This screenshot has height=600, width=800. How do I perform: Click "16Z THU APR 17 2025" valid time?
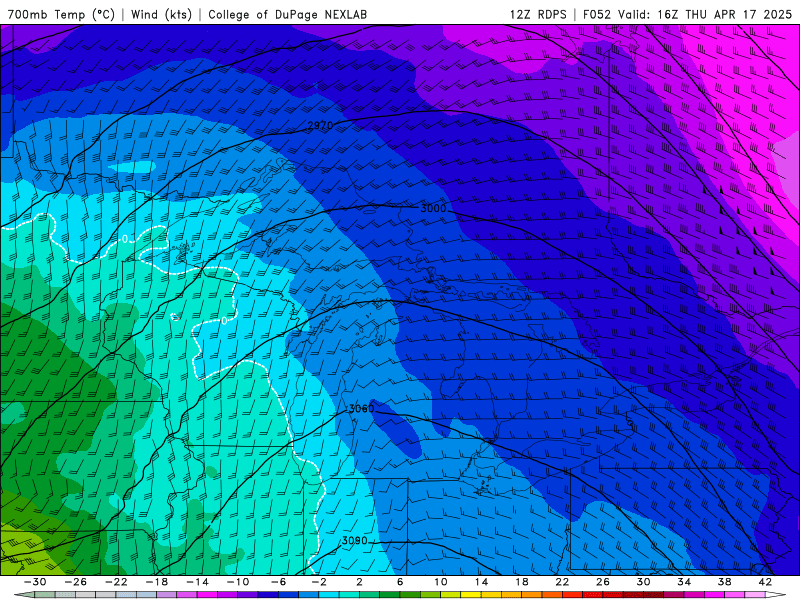pyautogui.click(x=724, y=14)
